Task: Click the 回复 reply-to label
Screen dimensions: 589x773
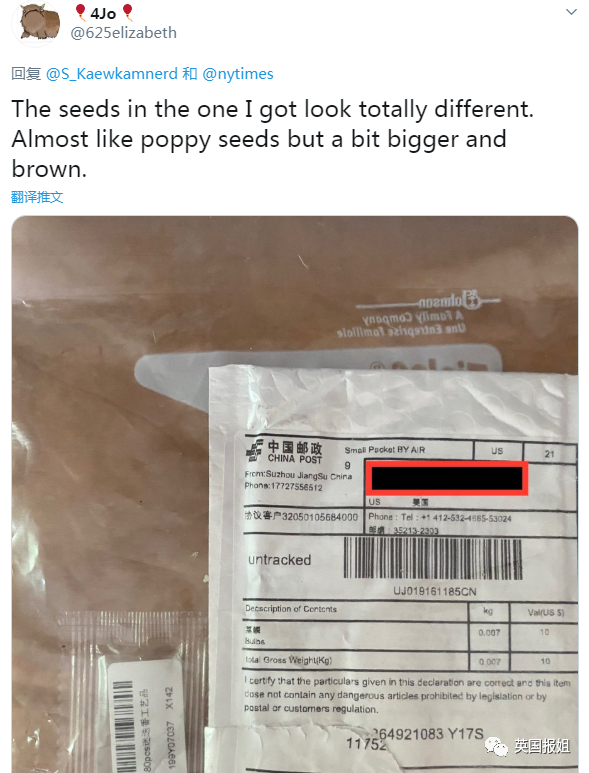Action: coord(26,74)
